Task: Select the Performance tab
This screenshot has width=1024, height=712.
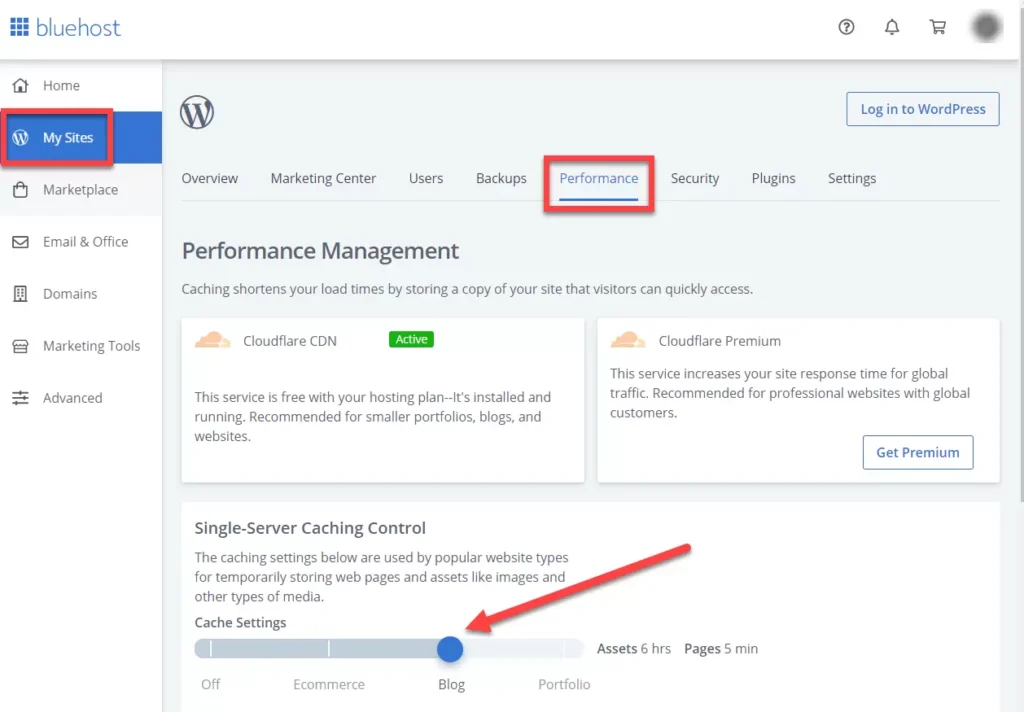Action: (599, 178)
